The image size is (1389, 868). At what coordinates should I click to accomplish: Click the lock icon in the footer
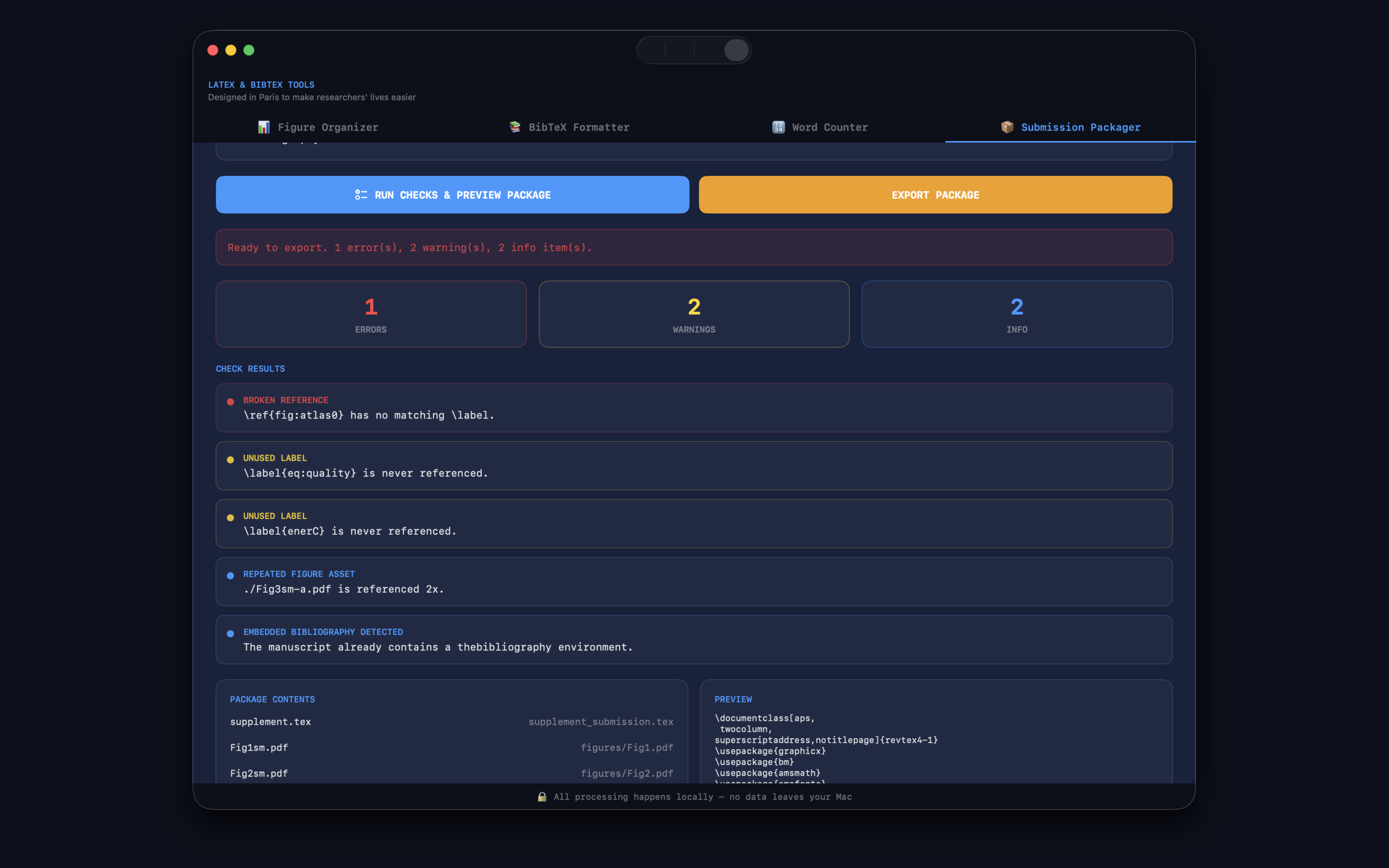[x=542, y=797]
